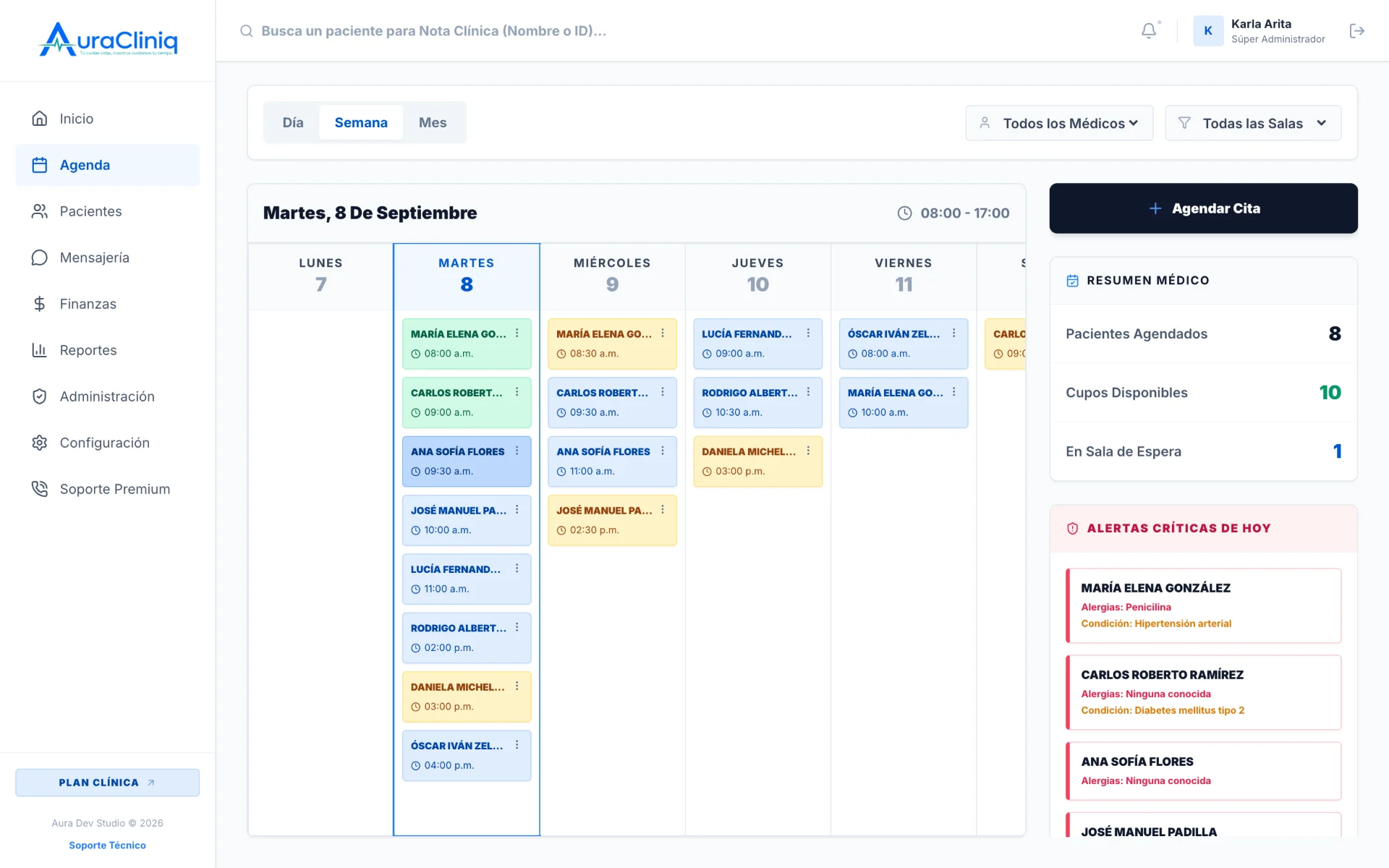Go to Pacientes section

[107, 211]
